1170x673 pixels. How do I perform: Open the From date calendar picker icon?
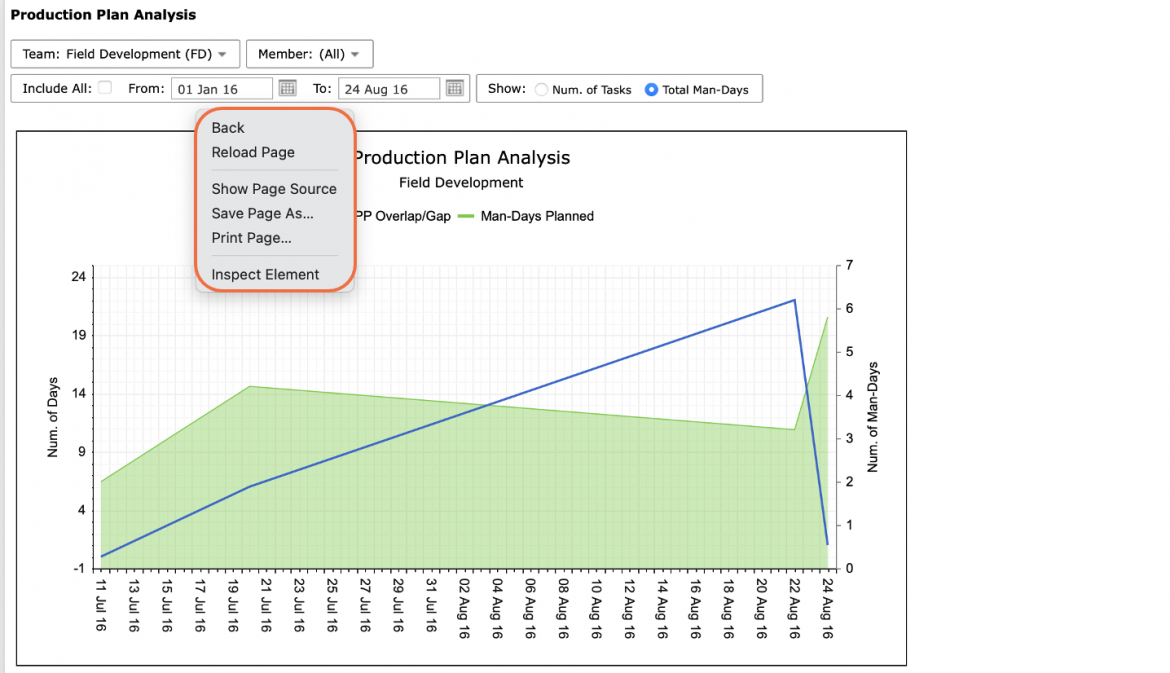tap(287, 88)
